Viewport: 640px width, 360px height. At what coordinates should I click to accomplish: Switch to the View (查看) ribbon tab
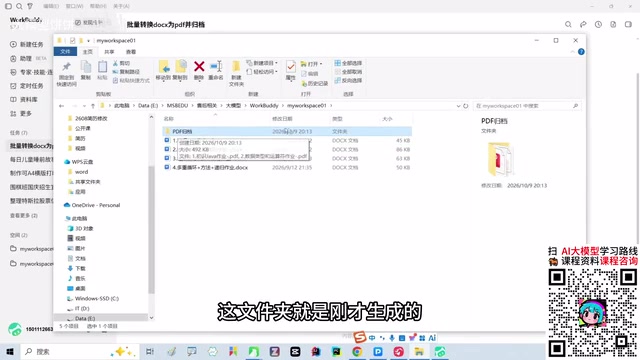coord(131,52)
